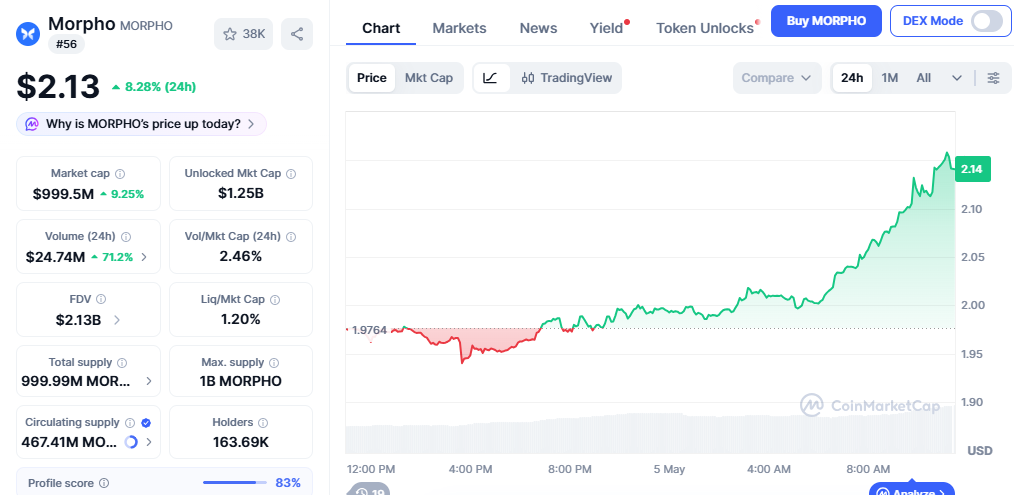
Task: Expand Total supply details chevron
Action: (149, 381)
